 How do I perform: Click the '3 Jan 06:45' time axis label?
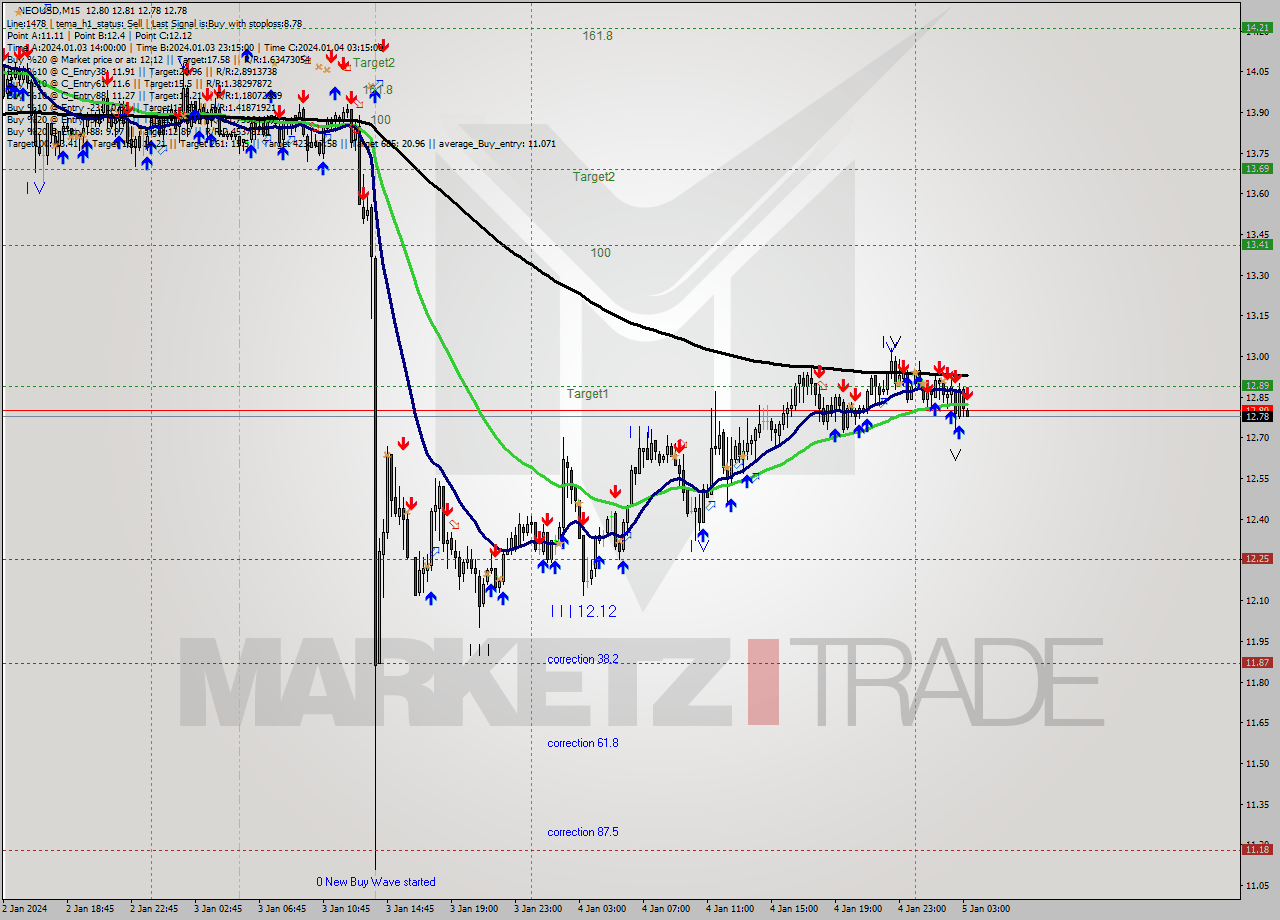(x=284, y=909)
